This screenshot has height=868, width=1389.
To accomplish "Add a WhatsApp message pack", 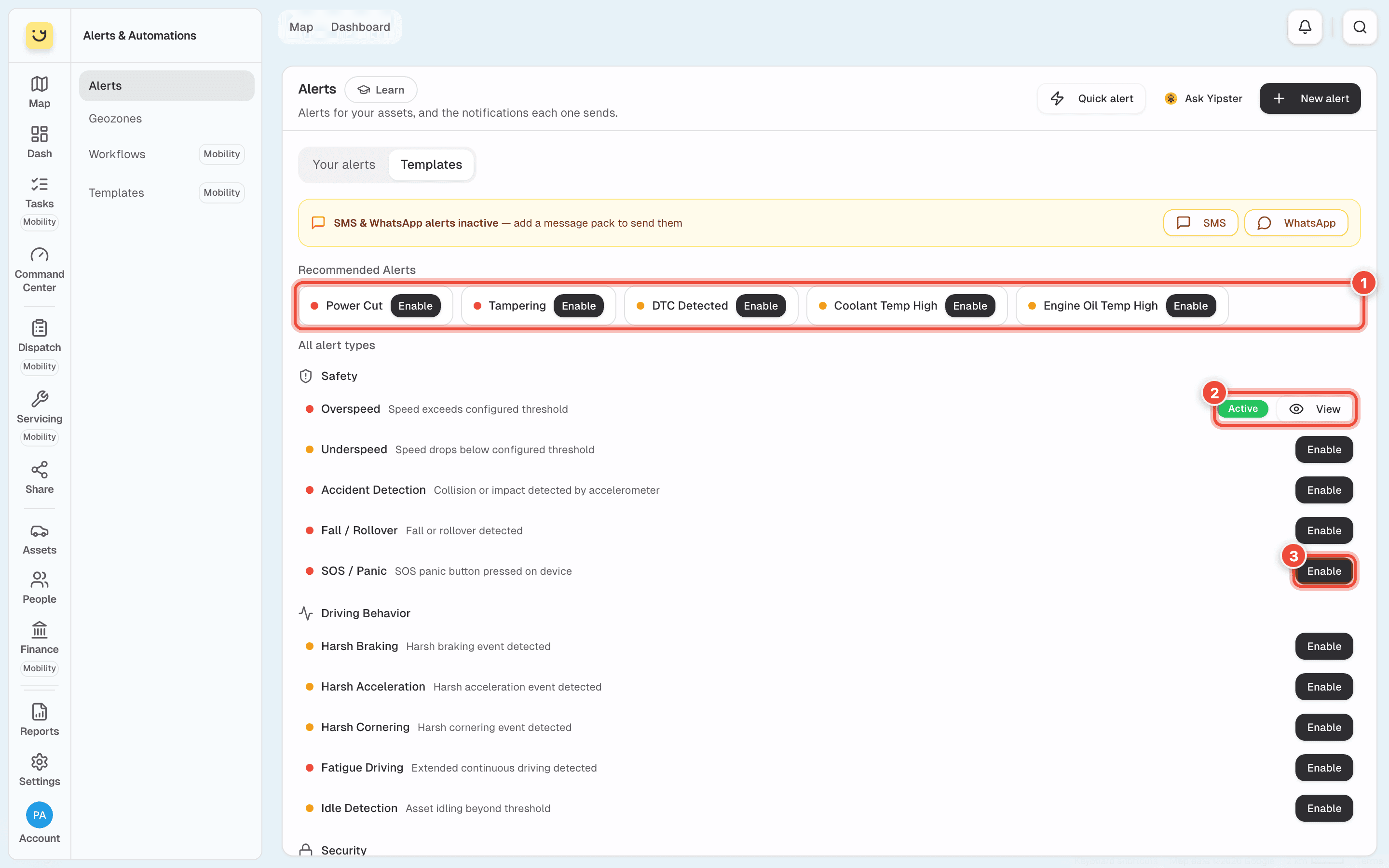I will (1296, 223).
